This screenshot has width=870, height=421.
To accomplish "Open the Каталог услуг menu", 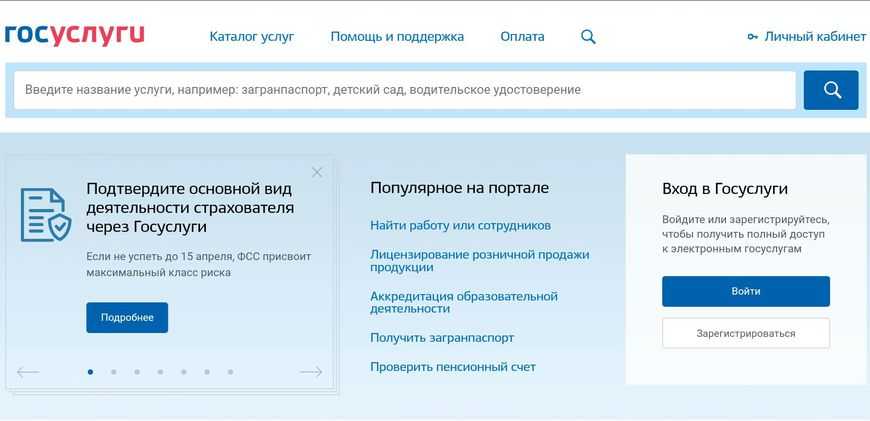I will (252, 37).
